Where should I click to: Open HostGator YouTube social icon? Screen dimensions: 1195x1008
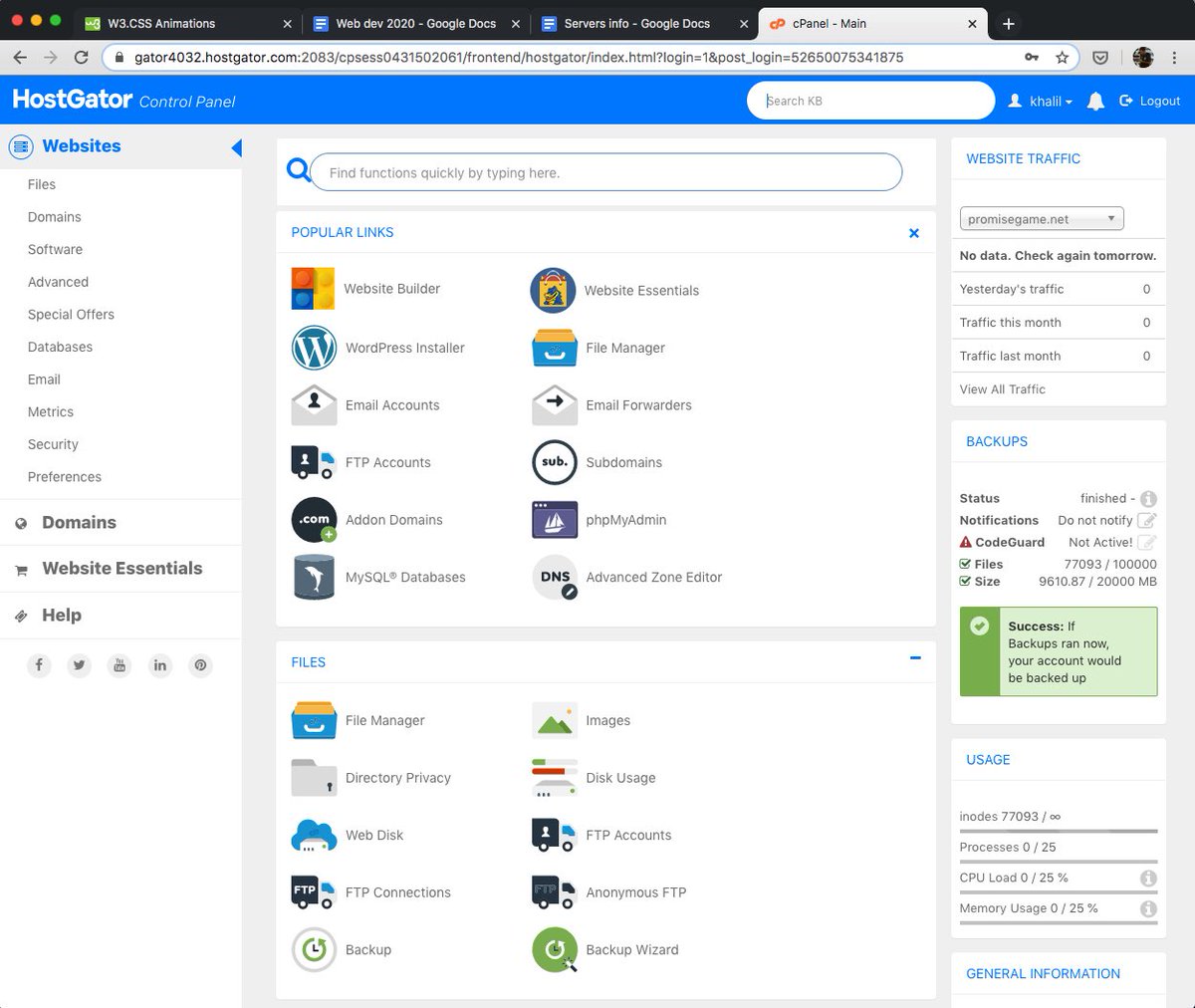pos(119,665)
